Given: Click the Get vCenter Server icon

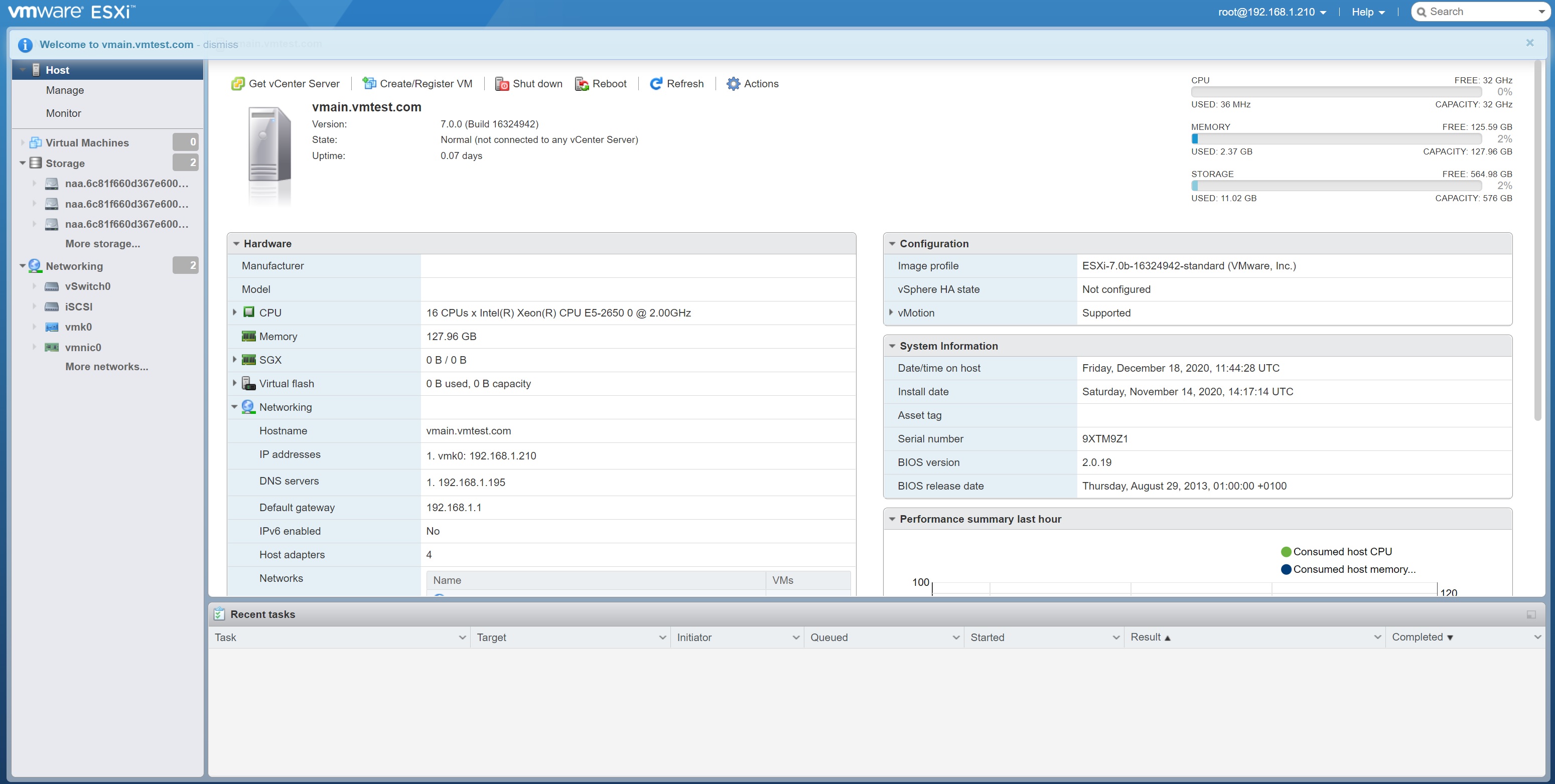Looking at the screenshot, I should [238, 84].
